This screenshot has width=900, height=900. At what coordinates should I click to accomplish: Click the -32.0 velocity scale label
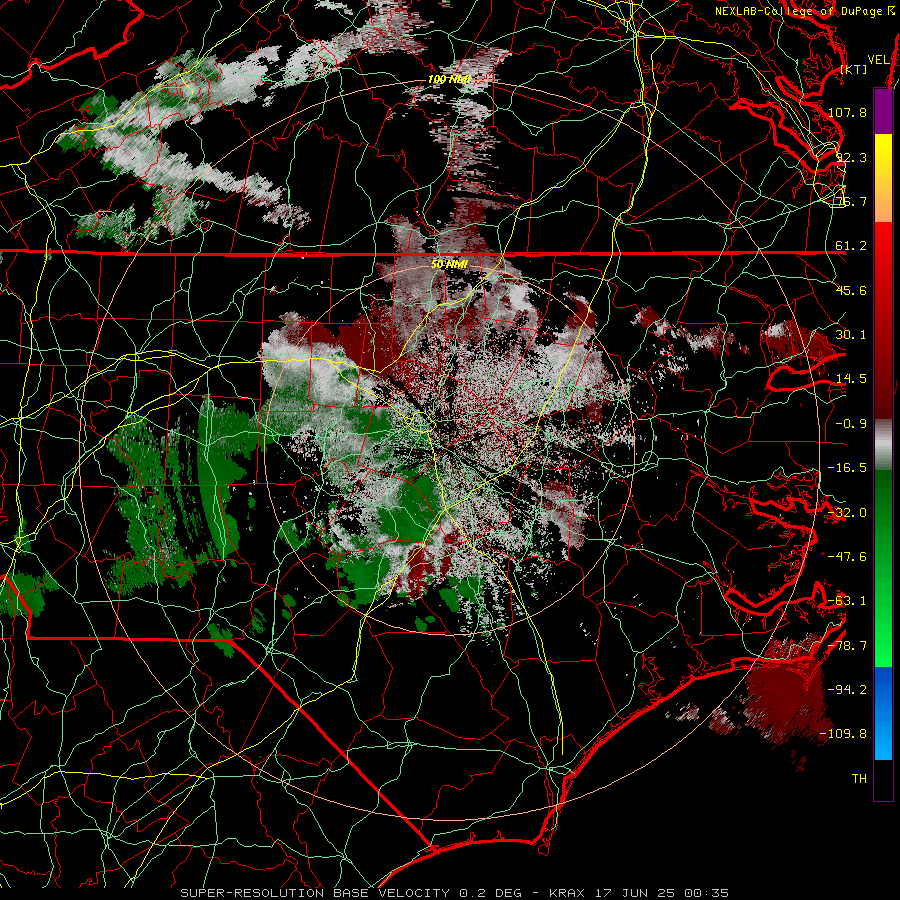847,513
